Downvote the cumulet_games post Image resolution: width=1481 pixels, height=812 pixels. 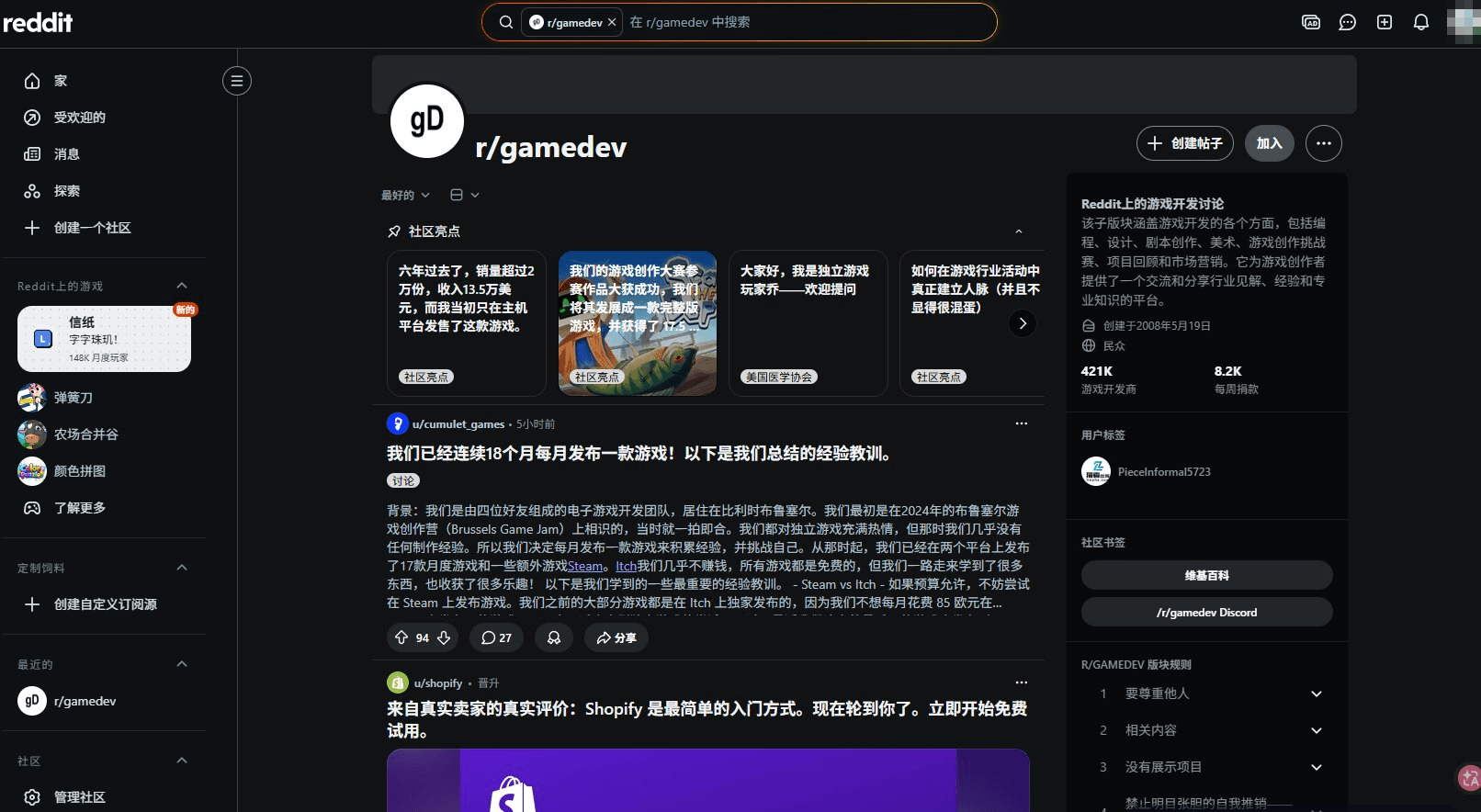[444, 637]
